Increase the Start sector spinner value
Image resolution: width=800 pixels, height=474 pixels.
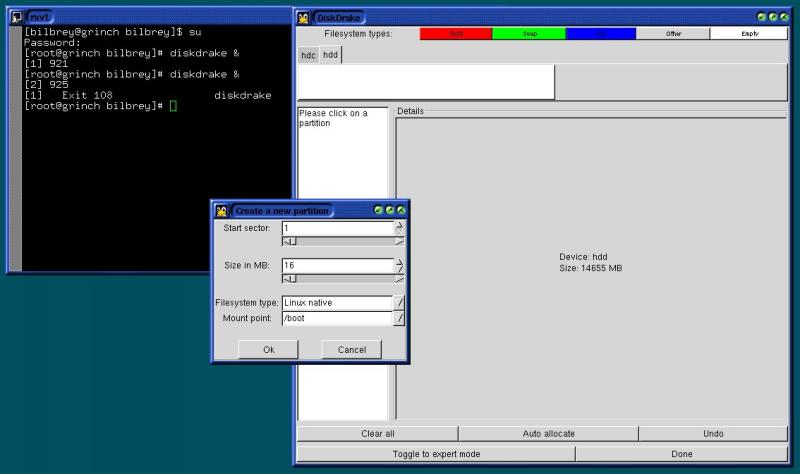[399, 225]
